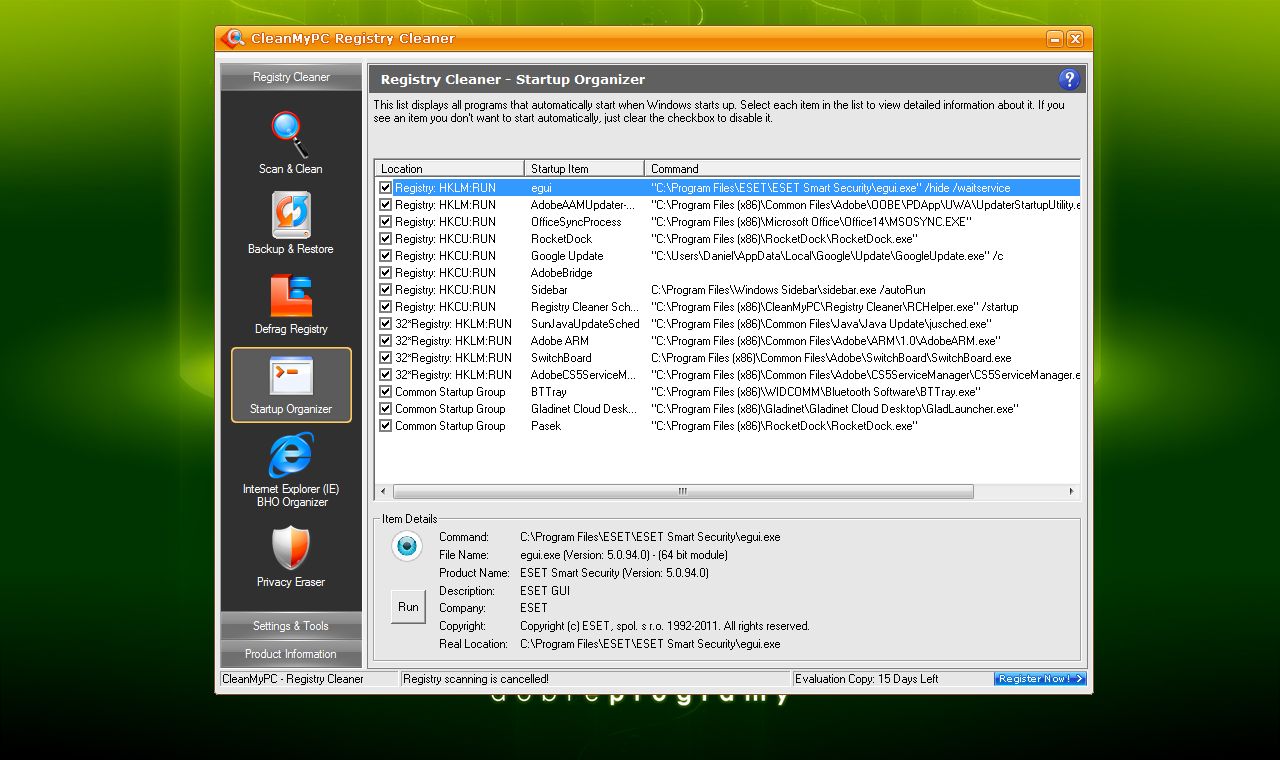Click the ESET eye icon in Item Details
The image size is (1280, 760).
pyautogui.click(x=406, y=545)
